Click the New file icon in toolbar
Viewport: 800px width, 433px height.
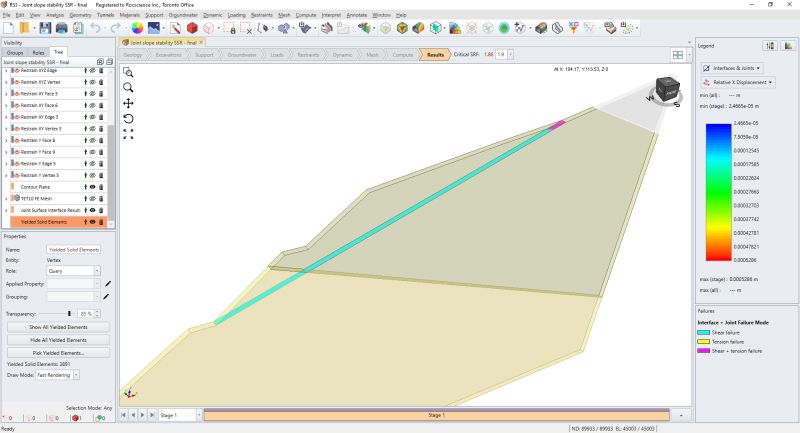click(x=9, y=28)
